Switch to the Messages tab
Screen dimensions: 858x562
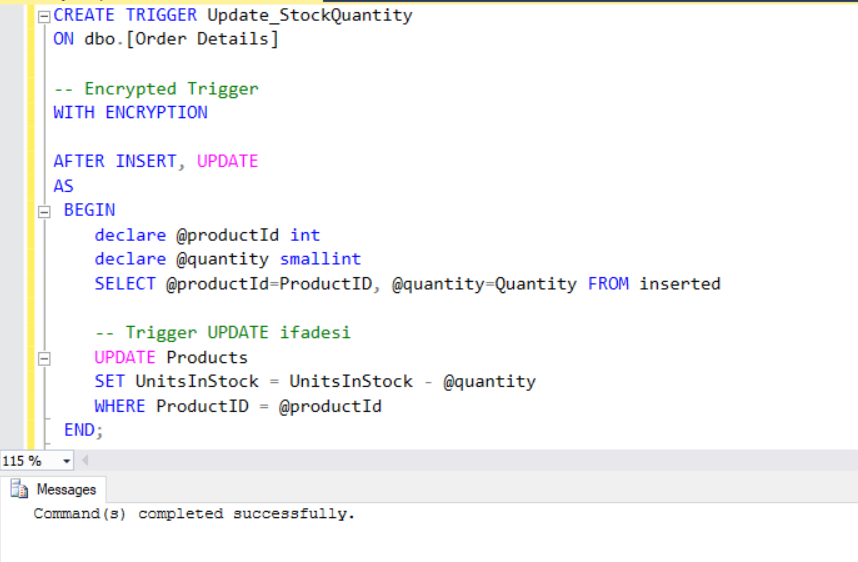[x=53, y=489]
